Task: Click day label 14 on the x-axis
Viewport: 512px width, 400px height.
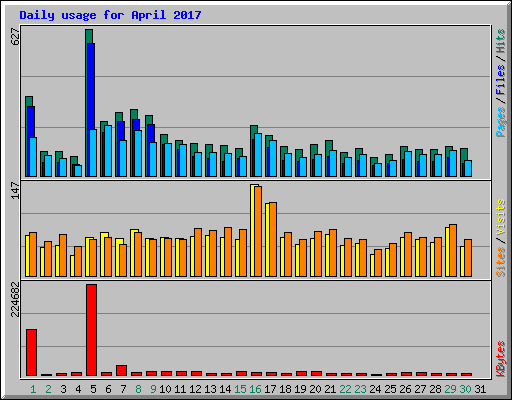Action: pos(225,389)
